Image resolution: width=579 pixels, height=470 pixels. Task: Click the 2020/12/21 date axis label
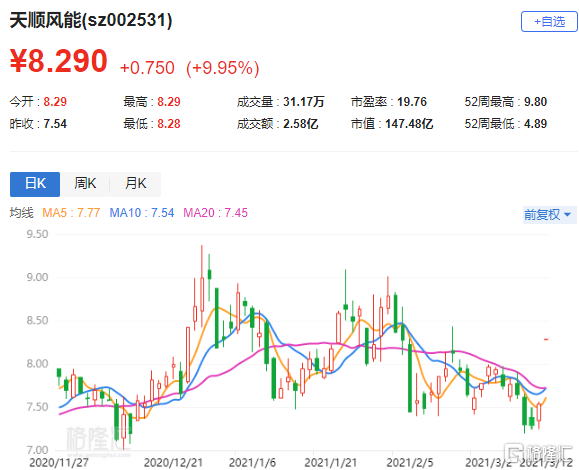point(173,462)
